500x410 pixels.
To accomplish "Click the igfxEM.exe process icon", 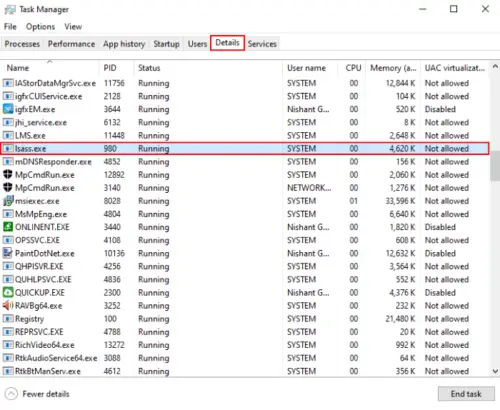I will (8, 109).
